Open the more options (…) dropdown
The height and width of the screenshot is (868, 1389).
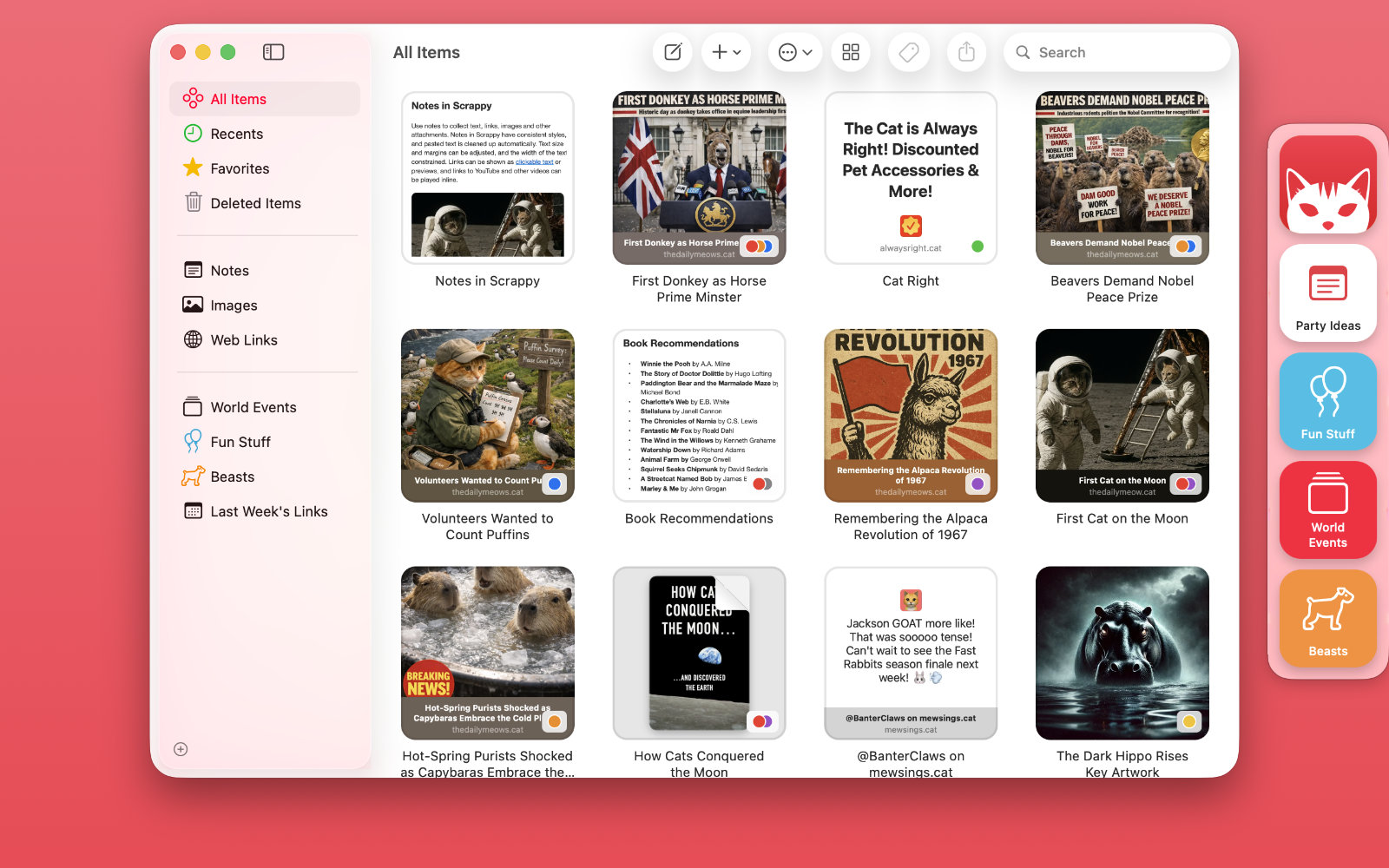click(794, 52)
